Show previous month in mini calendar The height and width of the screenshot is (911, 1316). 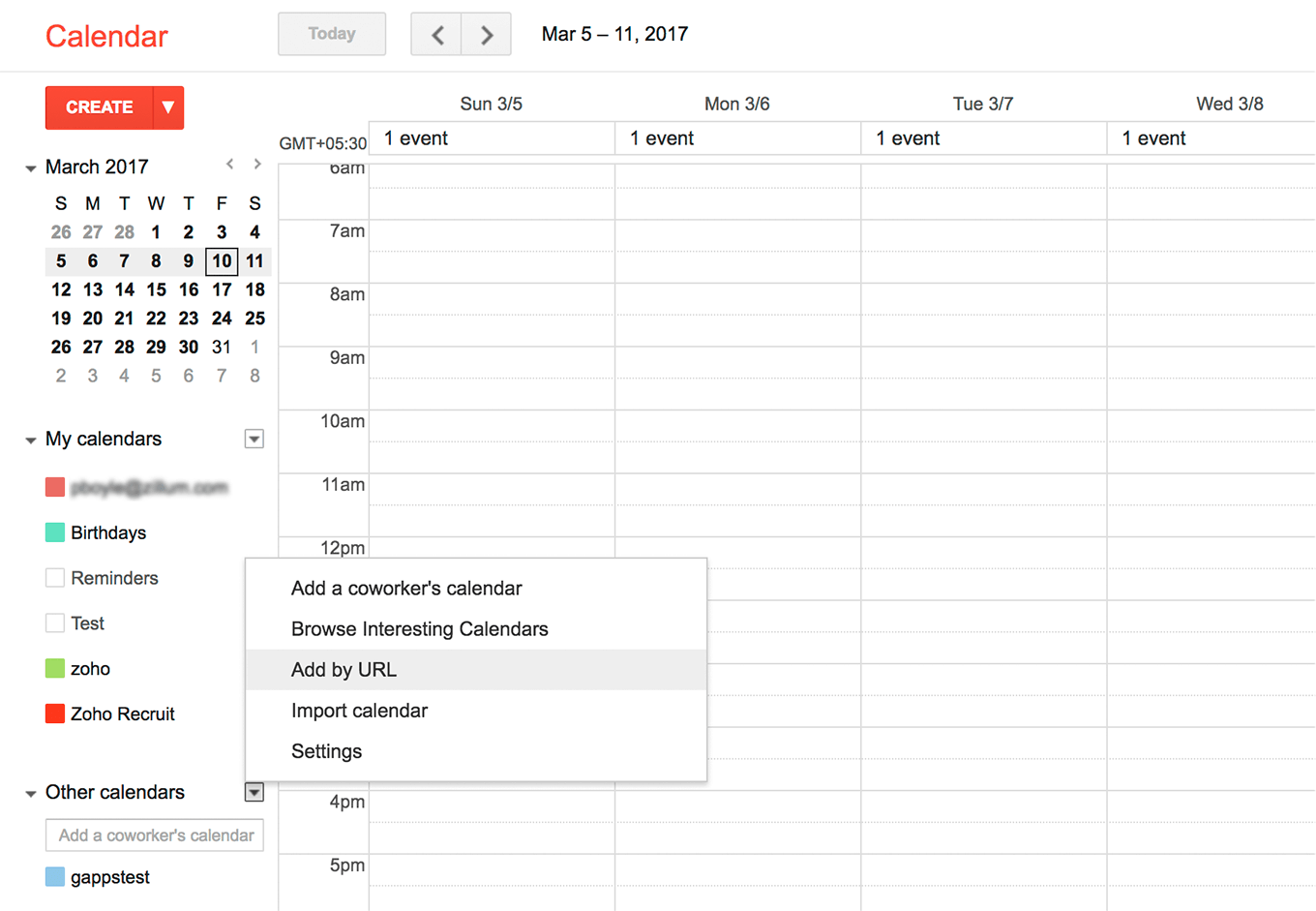pyautogui.click(x=230, y=165)
